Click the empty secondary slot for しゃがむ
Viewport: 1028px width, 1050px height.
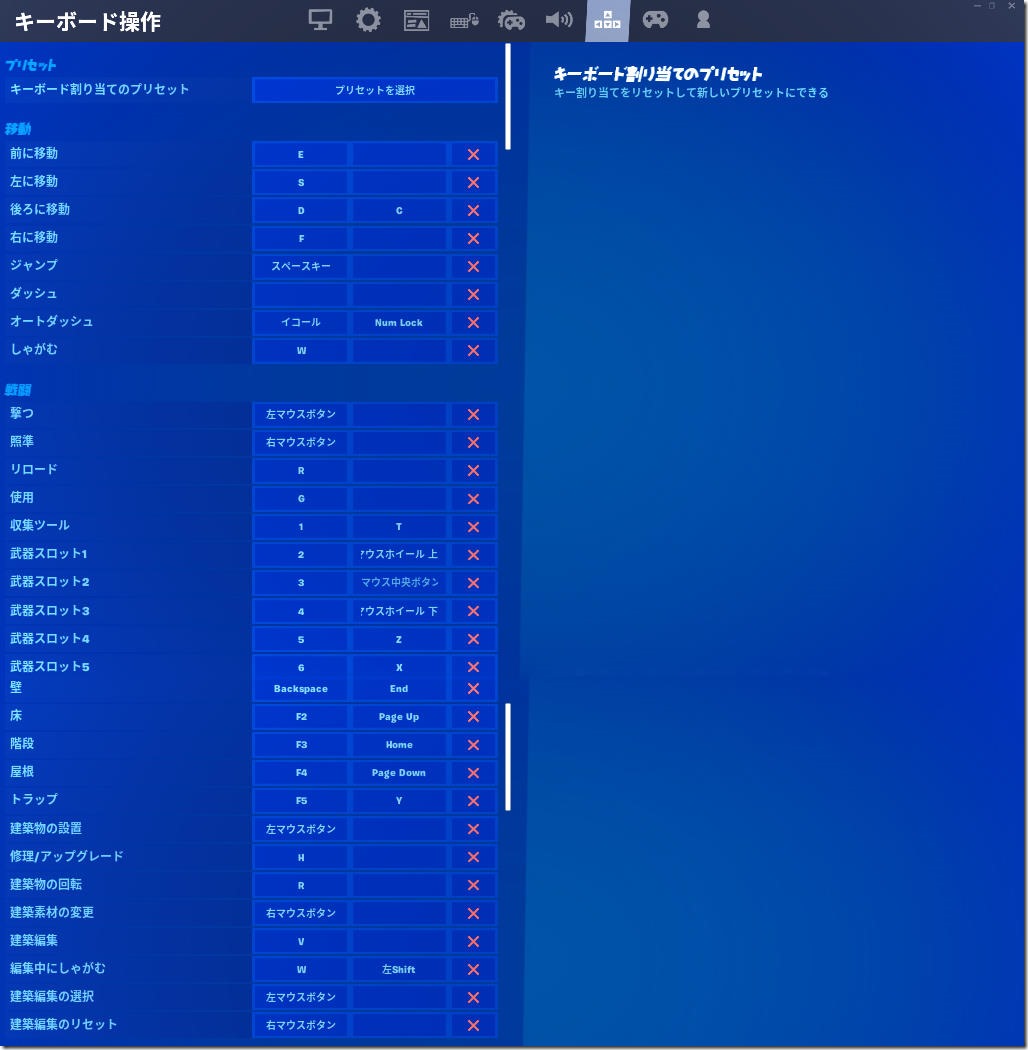pyautogui.click(x=398, y=351)
